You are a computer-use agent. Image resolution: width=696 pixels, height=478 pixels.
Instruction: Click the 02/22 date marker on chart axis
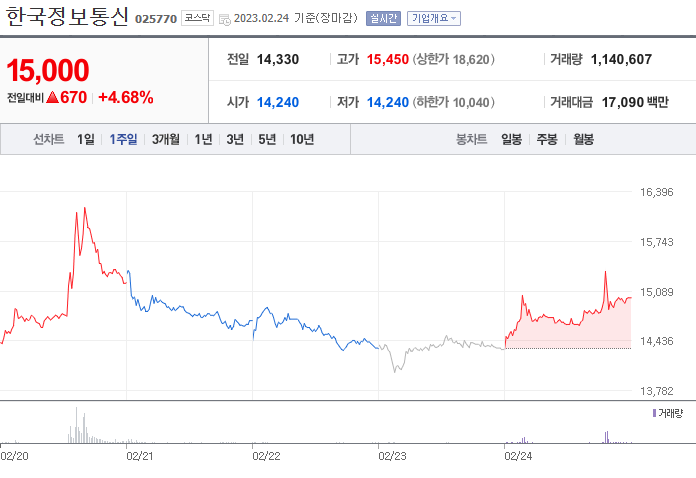[266, 456]
